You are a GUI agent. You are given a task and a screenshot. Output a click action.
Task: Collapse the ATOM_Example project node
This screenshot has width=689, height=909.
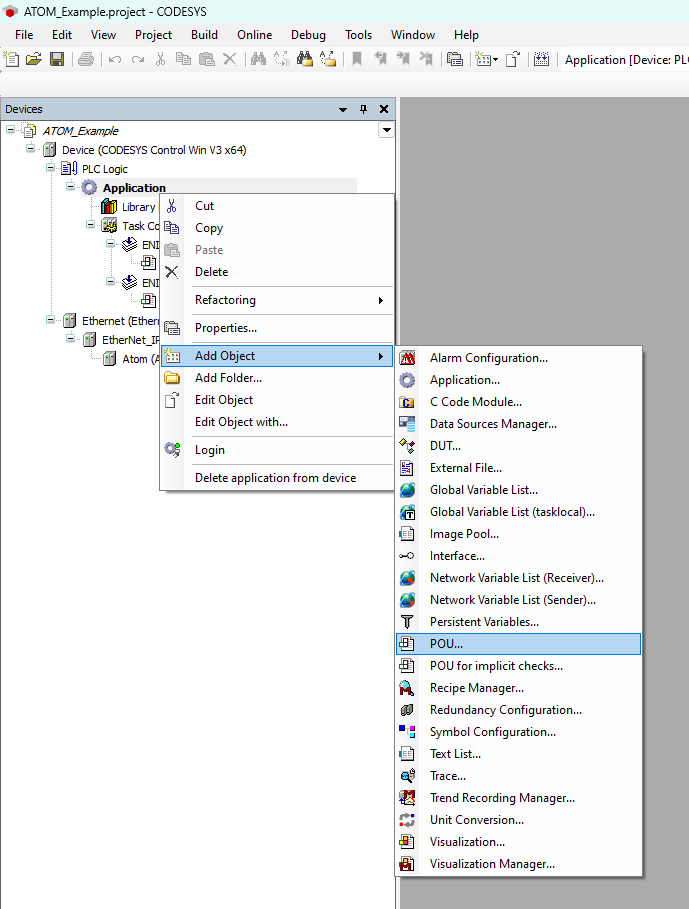(10, 130)
